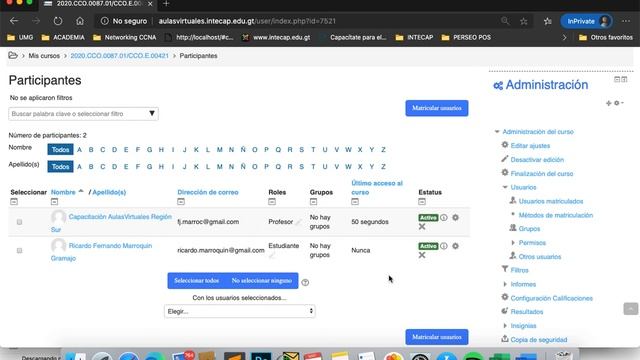Image resolution: width=640 pixels, height=360 pixels.
Task: Click Todos in the Nombre filter row
Action: 60,150
